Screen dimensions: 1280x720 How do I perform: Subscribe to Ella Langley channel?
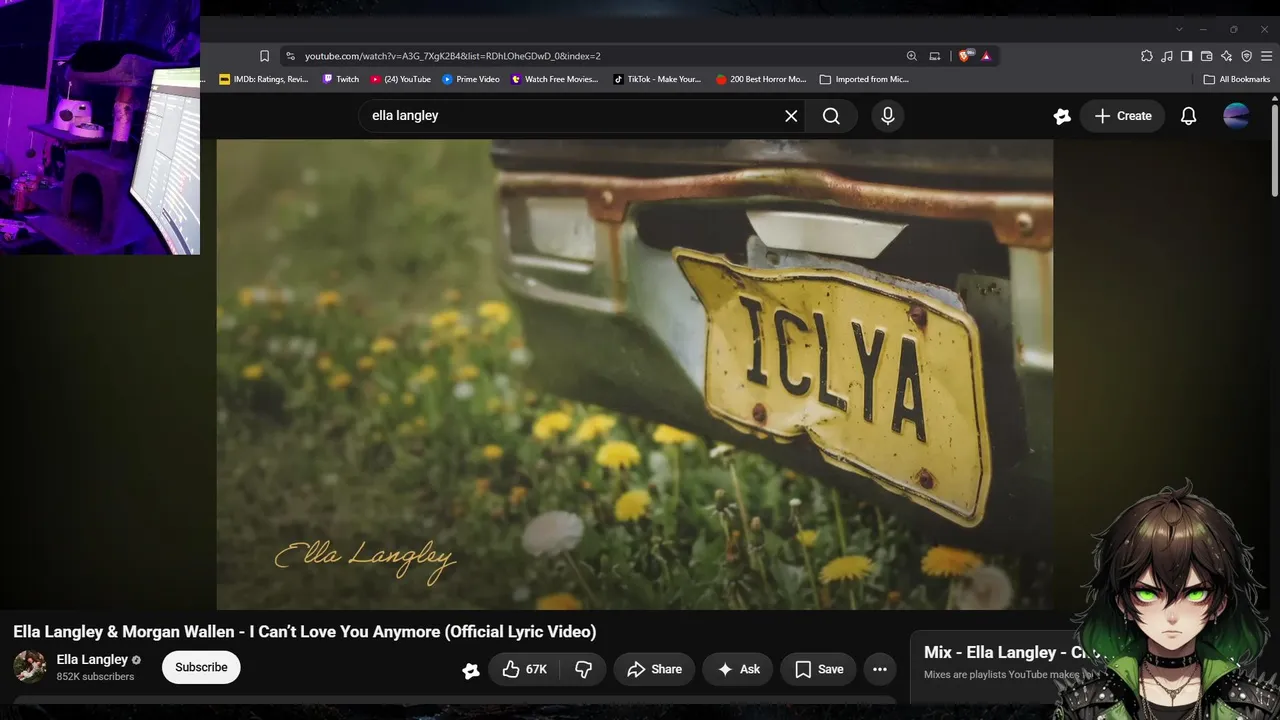201,667
